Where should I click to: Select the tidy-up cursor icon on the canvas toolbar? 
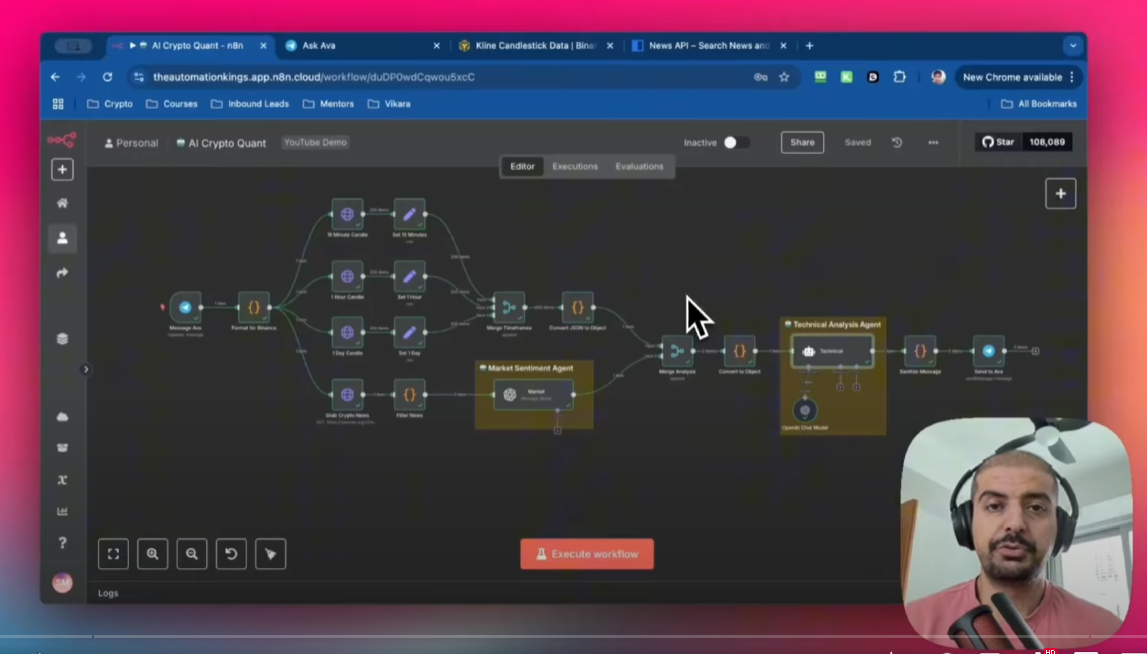(270, 554)
